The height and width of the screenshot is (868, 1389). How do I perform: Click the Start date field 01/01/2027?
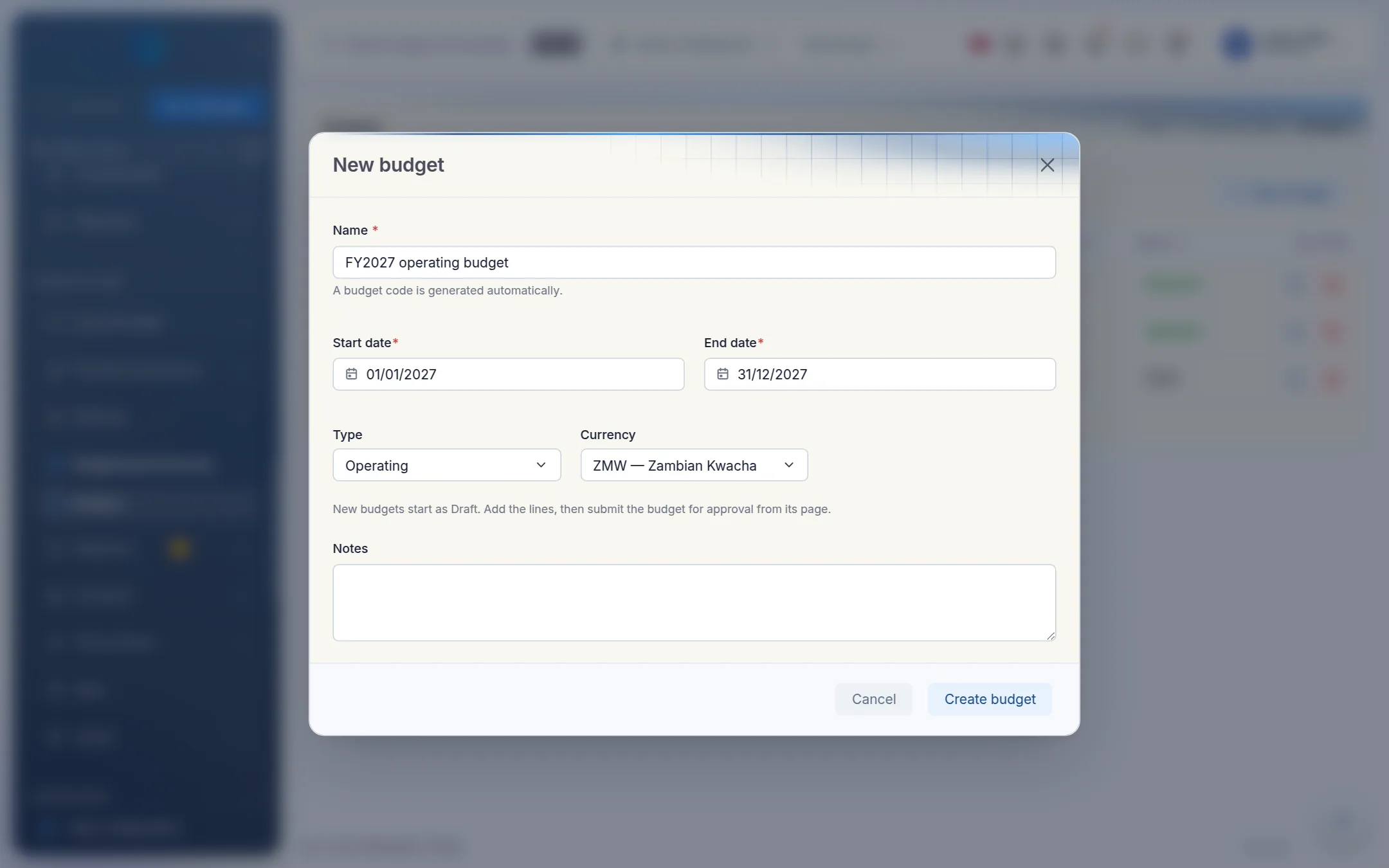coord(508,374)
